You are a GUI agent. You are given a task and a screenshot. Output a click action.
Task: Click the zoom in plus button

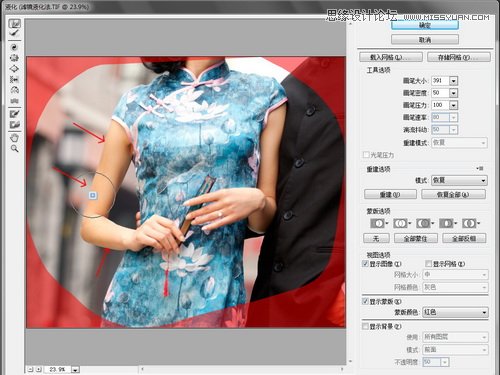(39, 369)
